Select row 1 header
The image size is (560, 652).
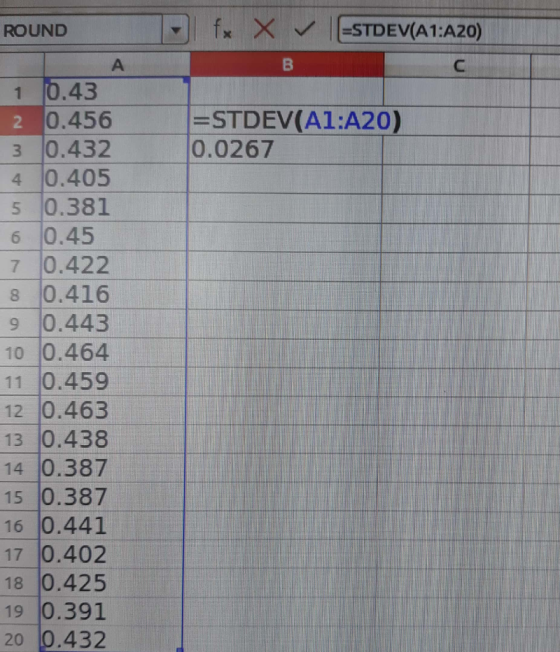pos(21,92)
